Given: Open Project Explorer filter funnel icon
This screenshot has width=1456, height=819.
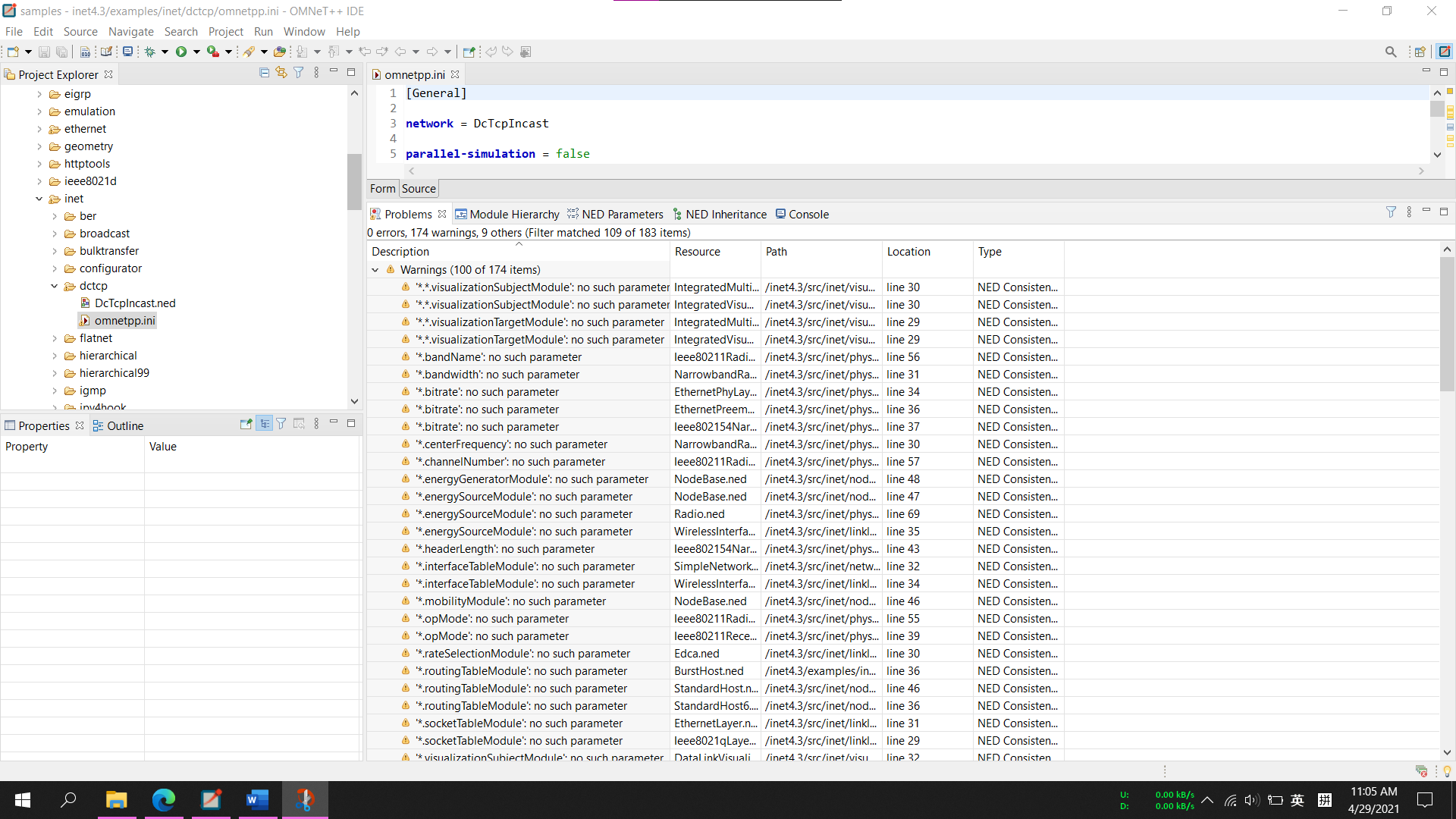Looking at the screenshot, I should (299, 73).
